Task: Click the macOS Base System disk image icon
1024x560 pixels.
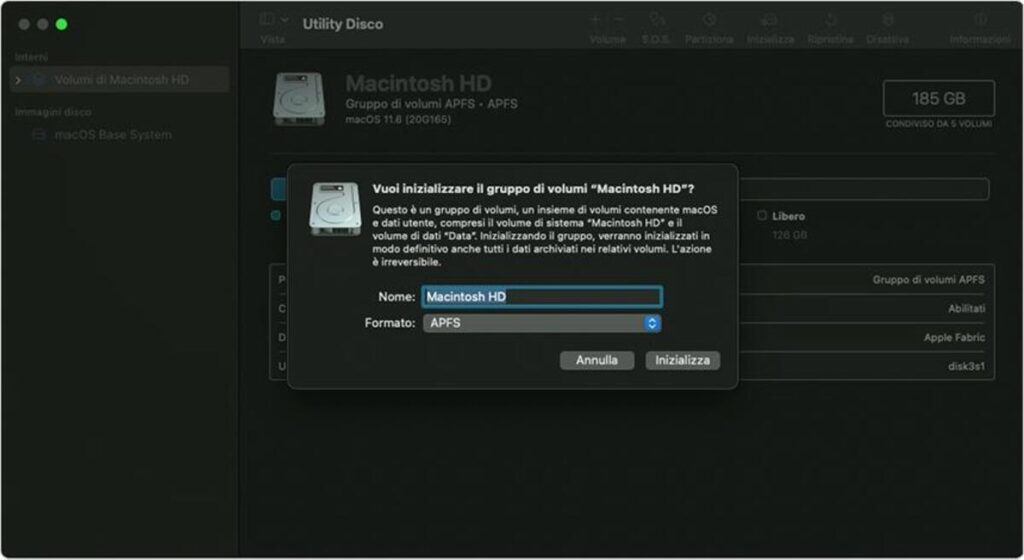Action: pyautogui.click(x=39, y=135)
